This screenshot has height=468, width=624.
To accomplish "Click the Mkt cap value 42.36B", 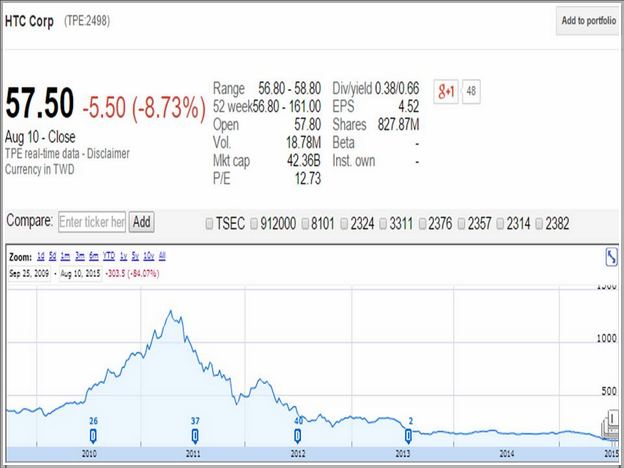I will [304, 160].
